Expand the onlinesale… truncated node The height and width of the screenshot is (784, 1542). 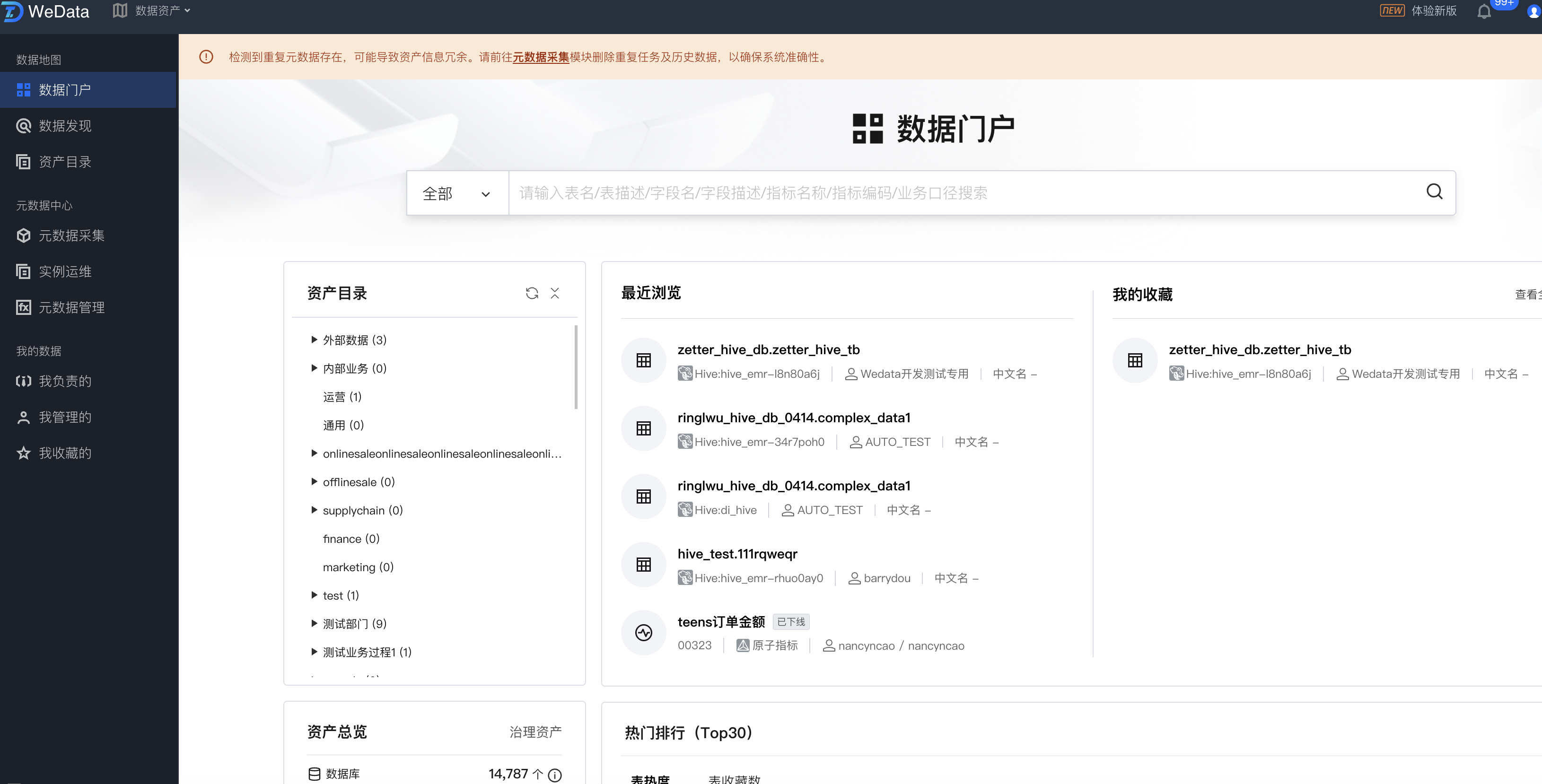pyautogui.click(x=314, y=453)
